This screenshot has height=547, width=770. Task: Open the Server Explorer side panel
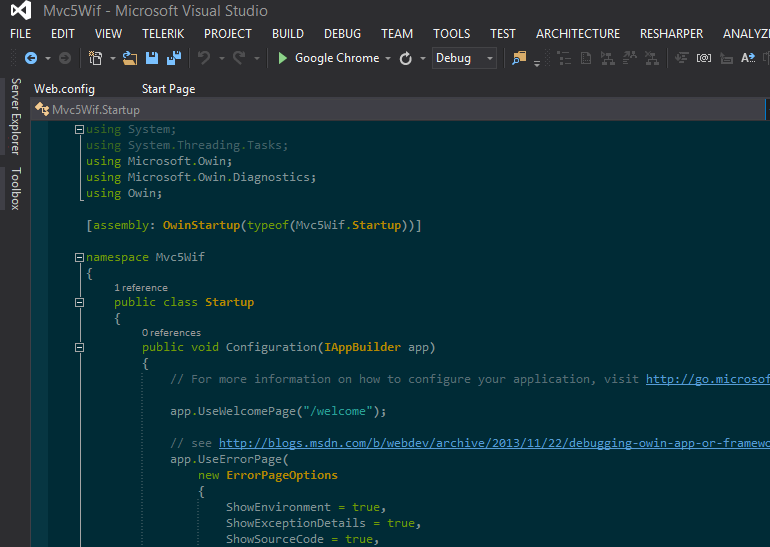(x=16, y=116)
